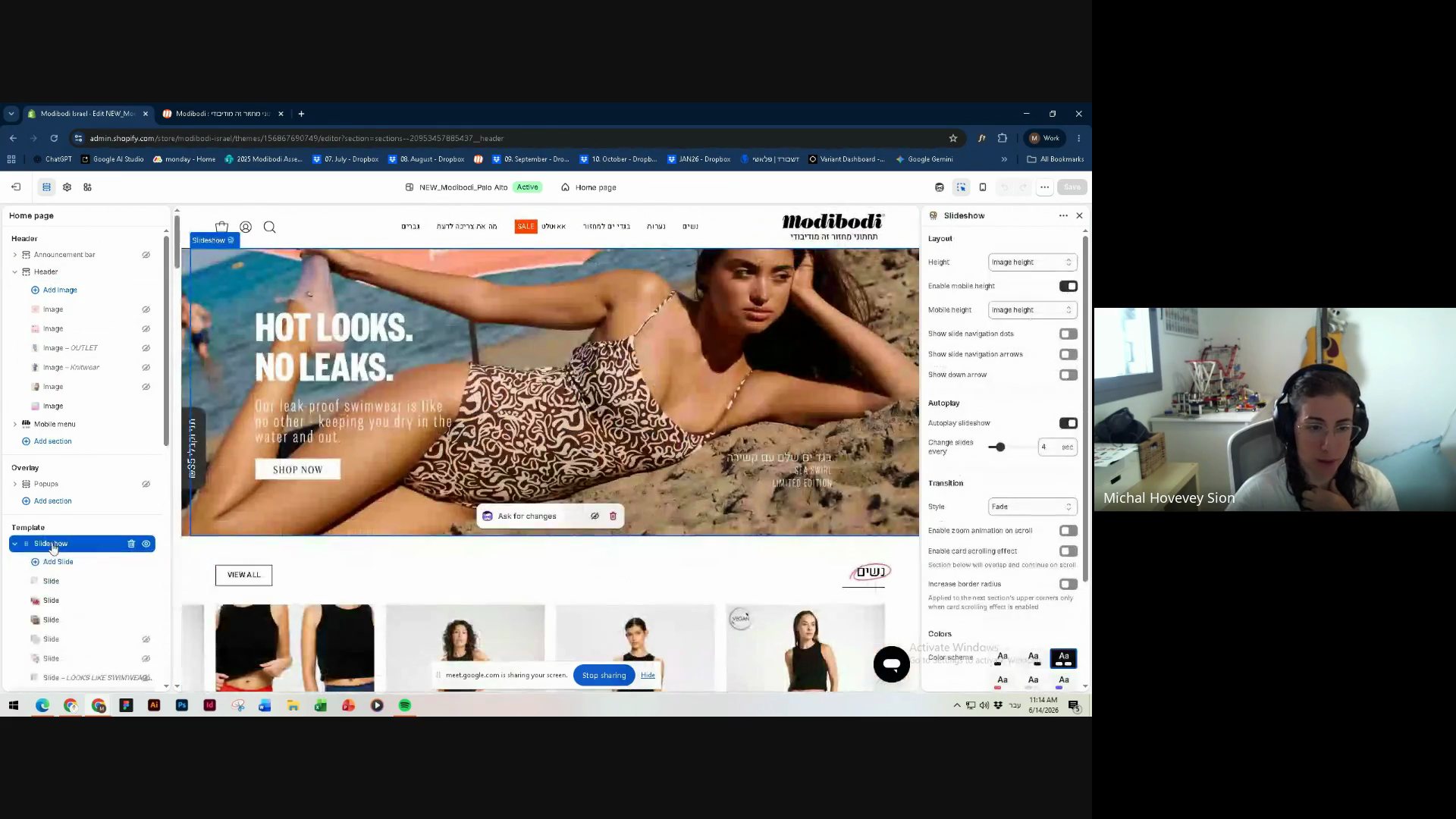Open the SALE menu item
The width and height of the screenshot is (1456, 819).
coord(526,226)
